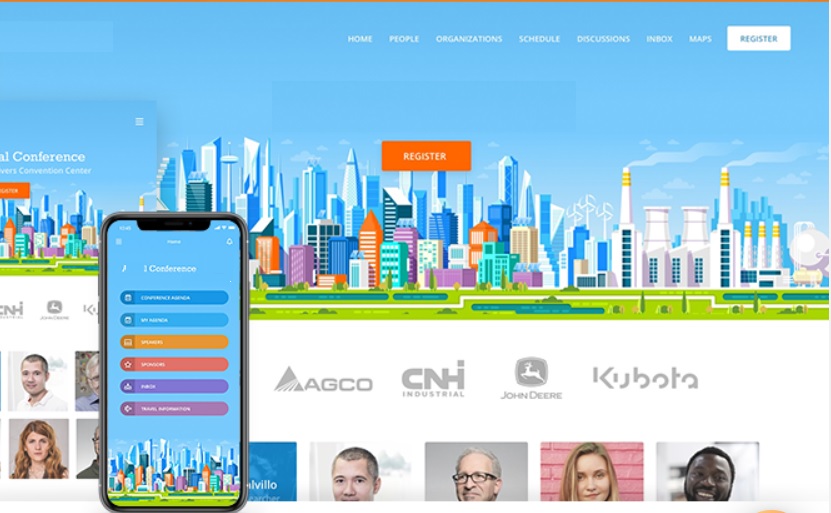Image resolution: width=831 pixels, height=513 pixels.
Task: Click the 'Conference' title on phone app
Action: click(170, 268)
